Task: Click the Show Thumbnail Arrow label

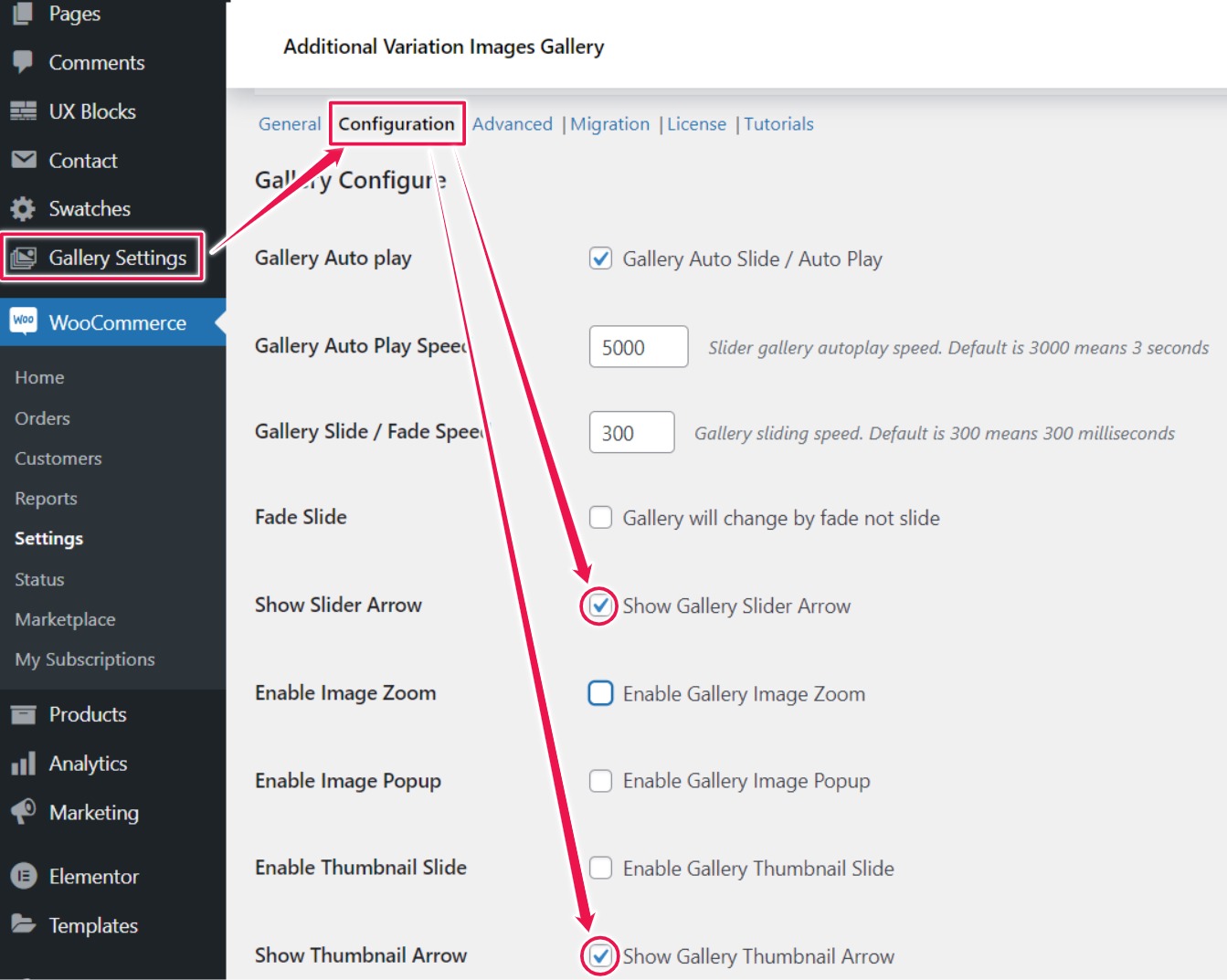Action: (x=361, y=955)
